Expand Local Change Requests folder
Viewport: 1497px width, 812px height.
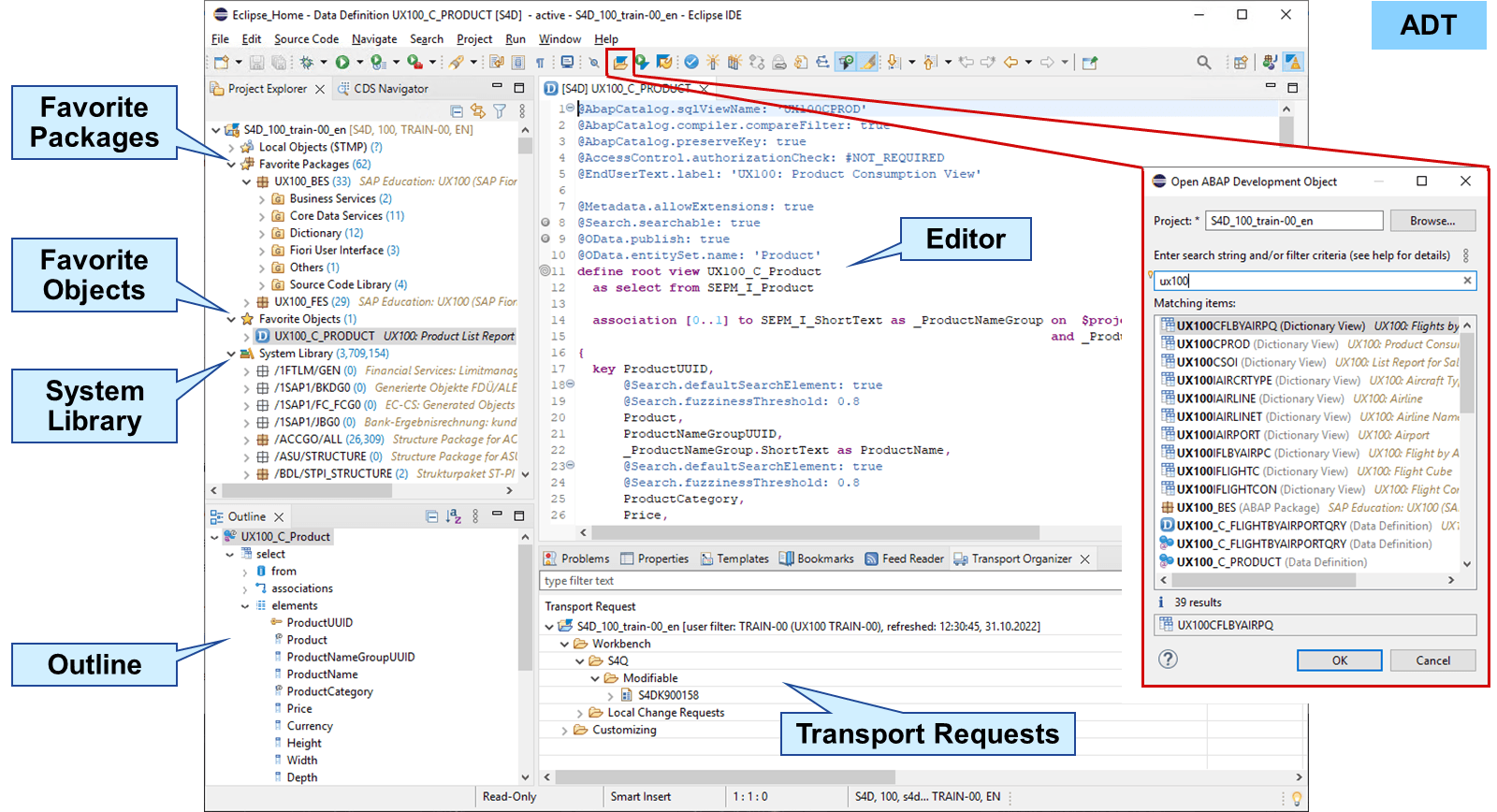tap(580, 714)
